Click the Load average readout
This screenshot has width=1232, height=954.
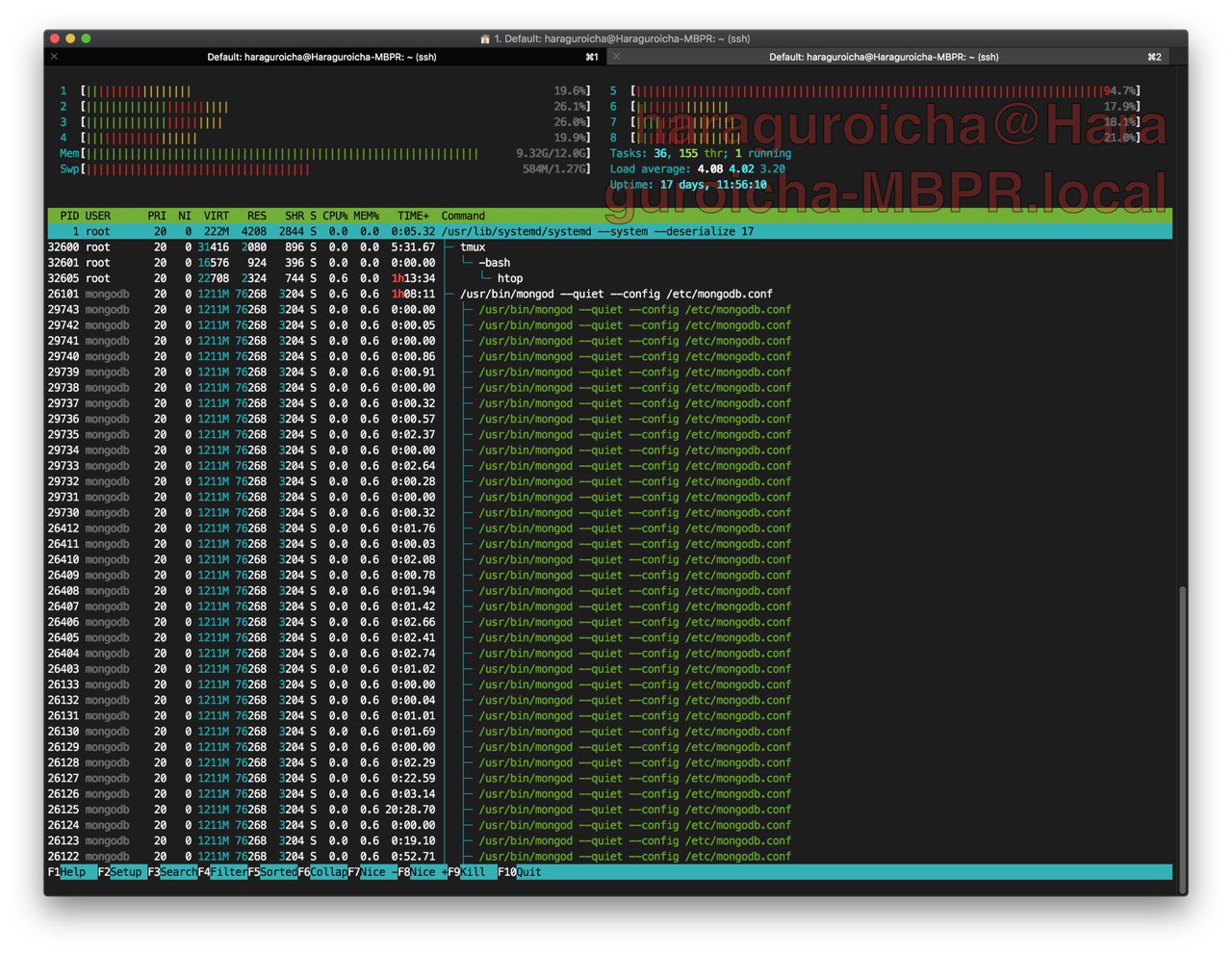pos(697,169)
